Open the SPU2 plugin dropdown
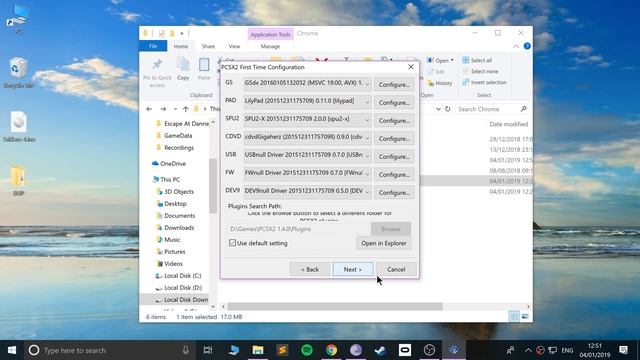640x360 pixels. (307, 119)
